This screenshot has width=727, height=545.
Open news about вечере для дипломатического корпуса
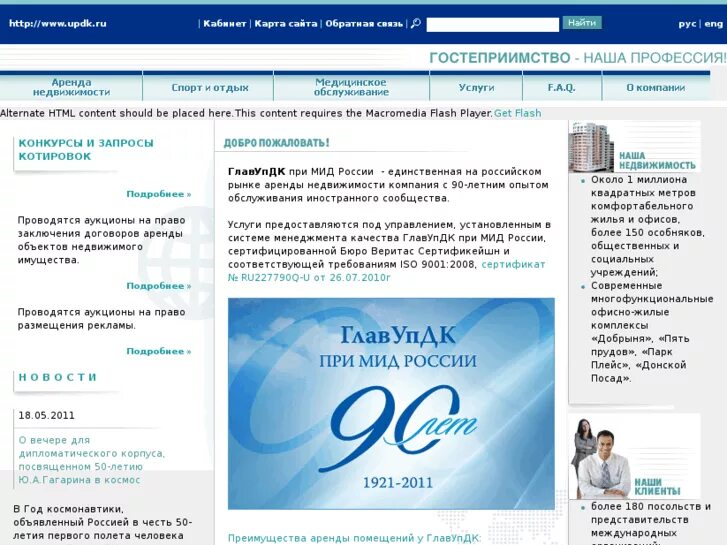tap(91, 460)
